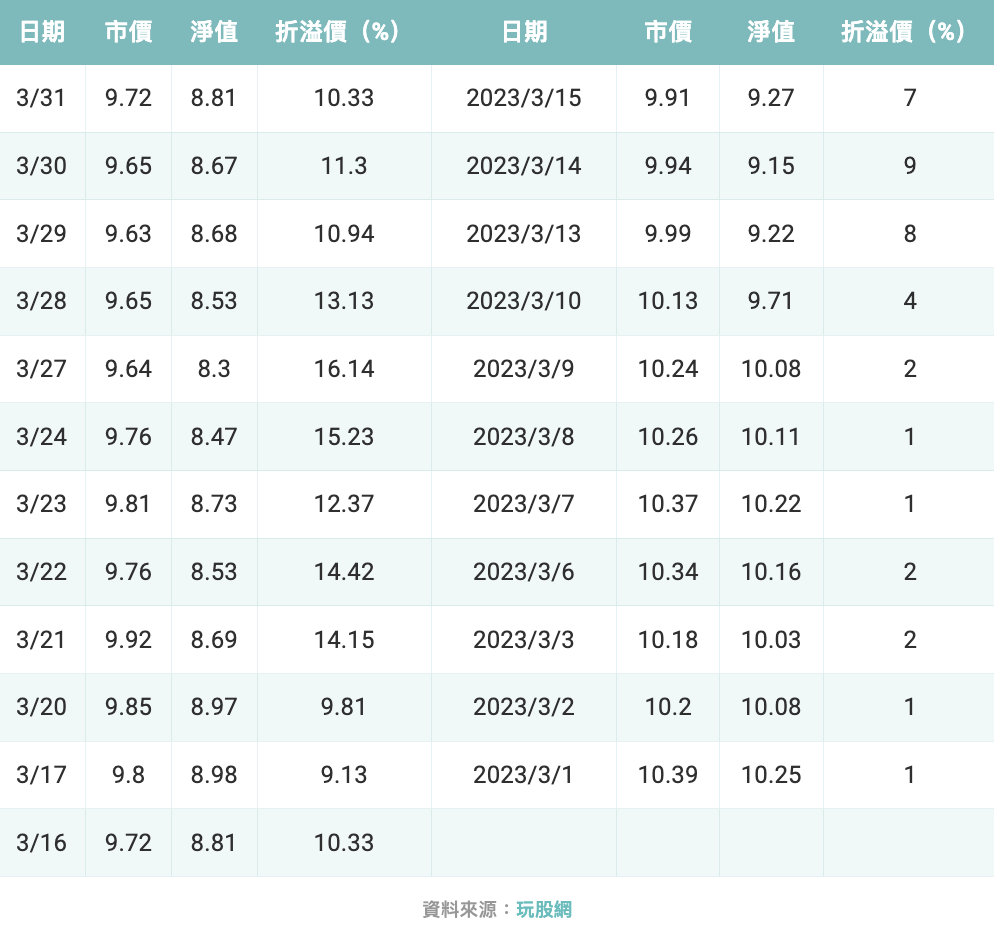
Task: Select premium value 9.81 for 3/20
Action: click(344, 707)
